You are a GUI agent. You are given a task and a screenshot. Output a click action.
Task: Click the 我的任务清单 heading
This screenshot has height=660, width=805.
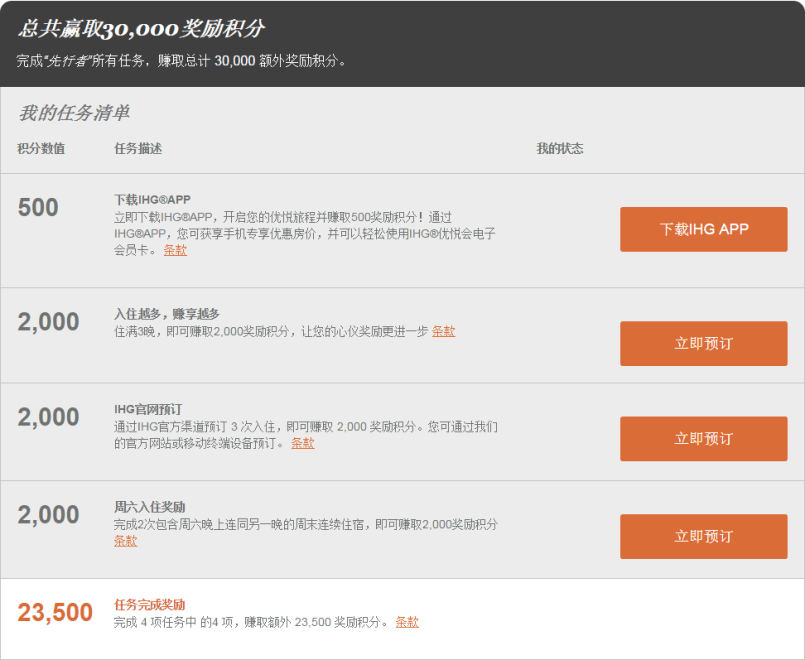pyautogui.click(x=74, y=113)
